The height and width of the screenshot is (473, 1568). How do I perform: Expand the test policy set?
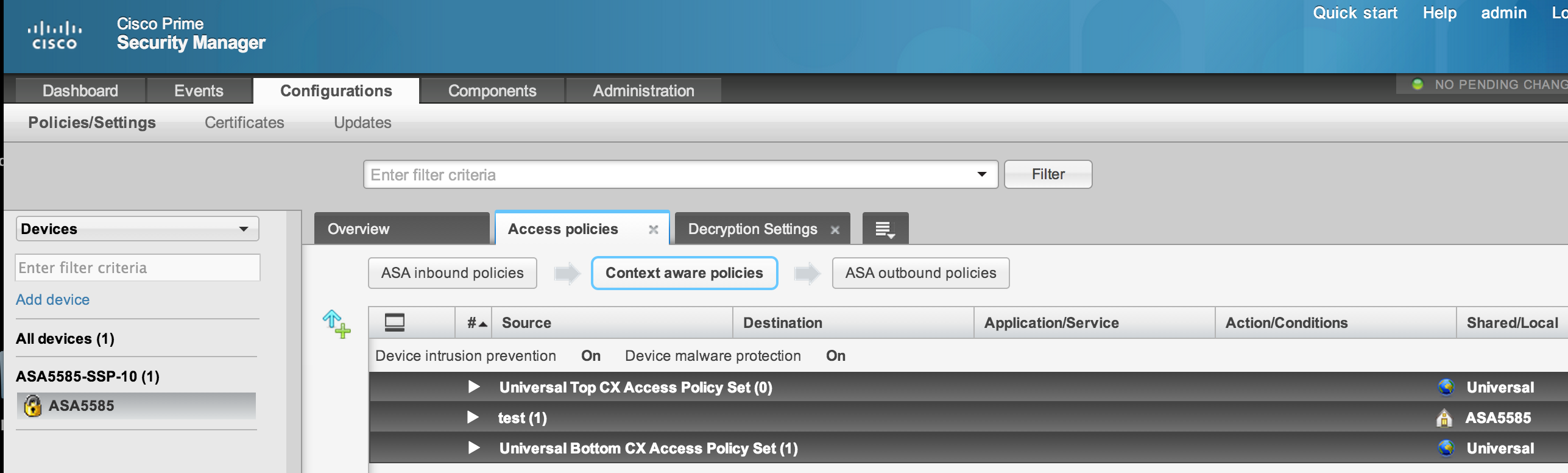(472, 418)
